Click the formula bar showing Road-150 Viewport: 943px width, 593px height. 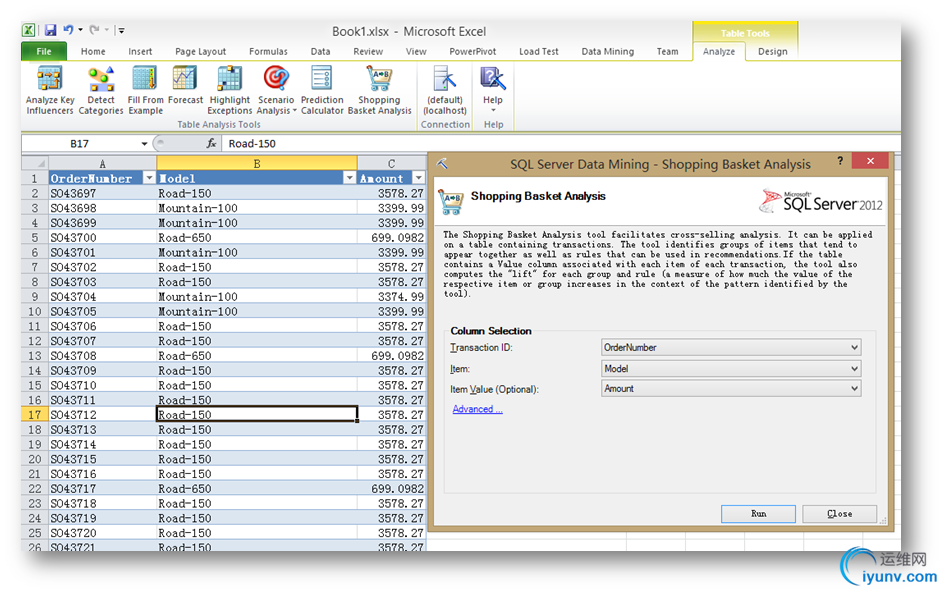point(559,144)
